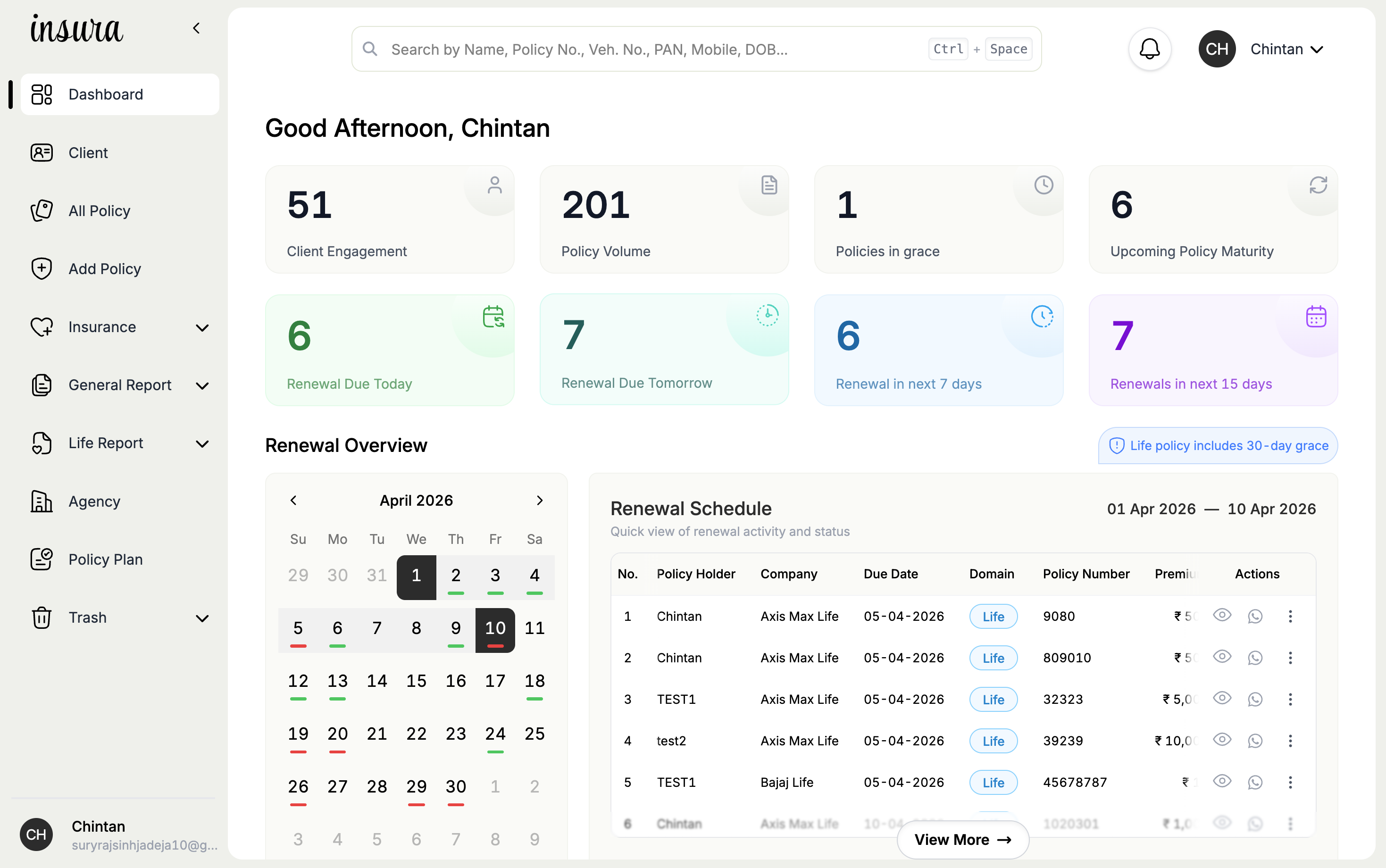Open three-dot actions menu for policy 809010

point(1290,657)
